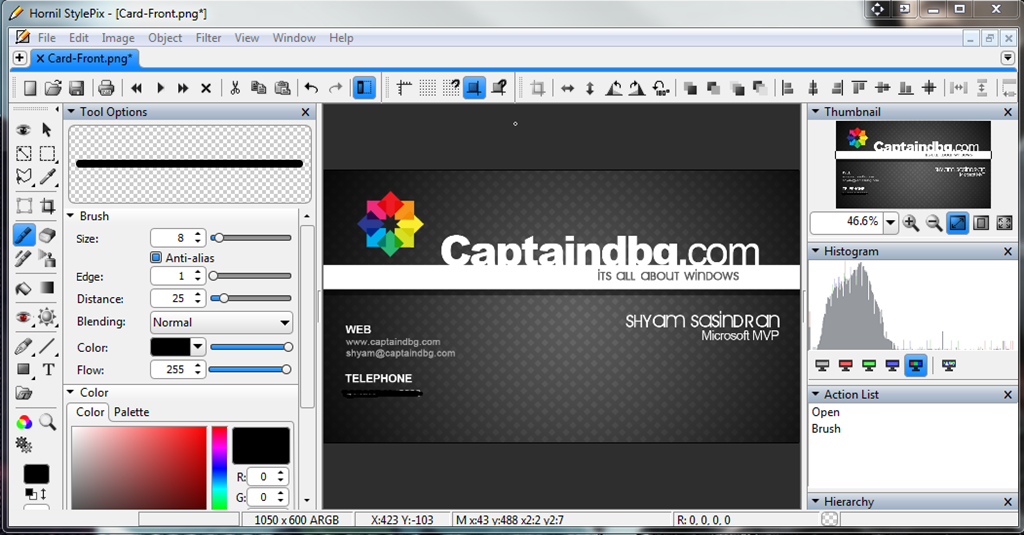Choose the Crop tool in toolbox

[x=47, y=206]
